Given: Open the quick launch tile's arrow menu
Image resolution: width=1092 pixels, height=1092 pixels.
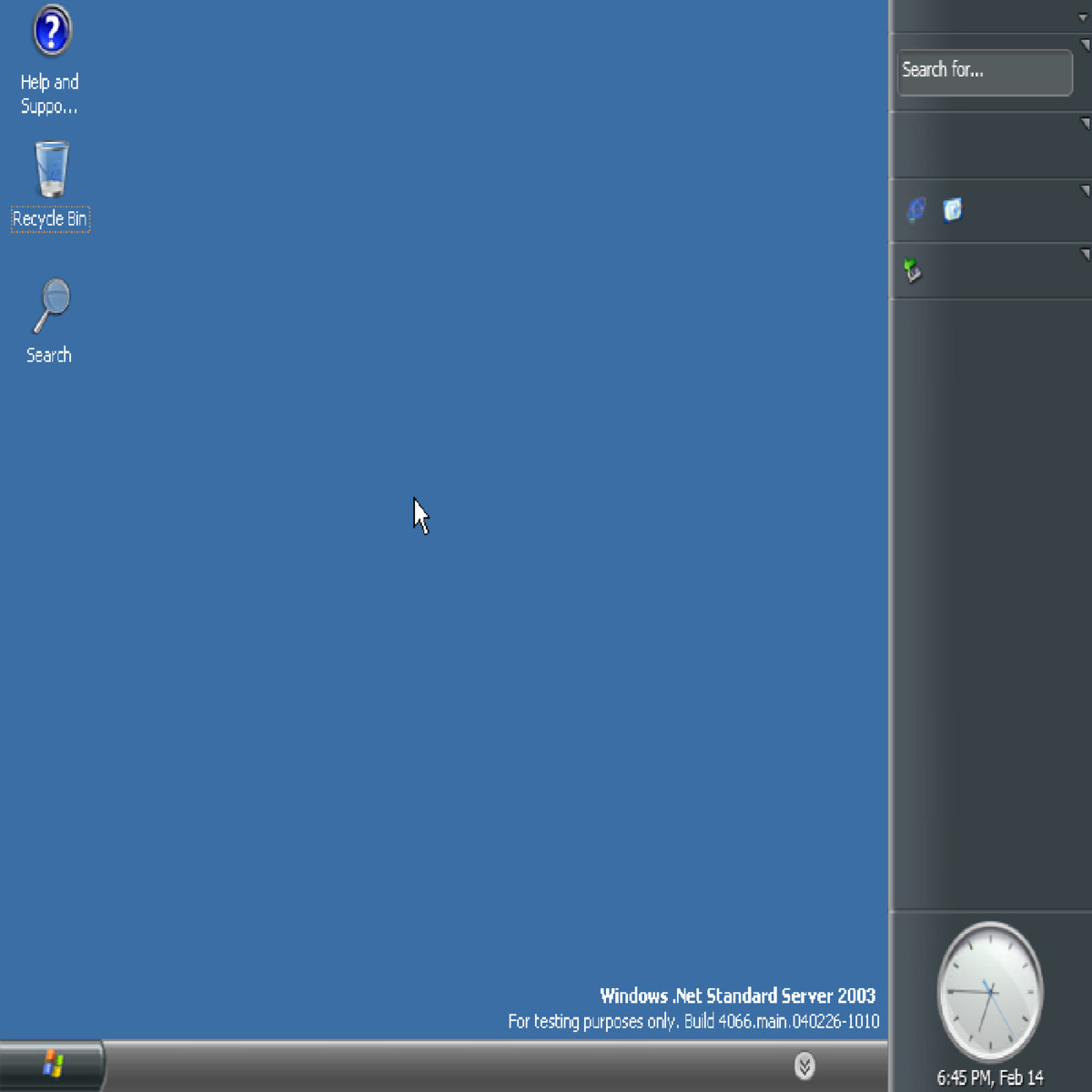Looking at the screenshot, I should pyautogui.click(x=1084, y=191).
